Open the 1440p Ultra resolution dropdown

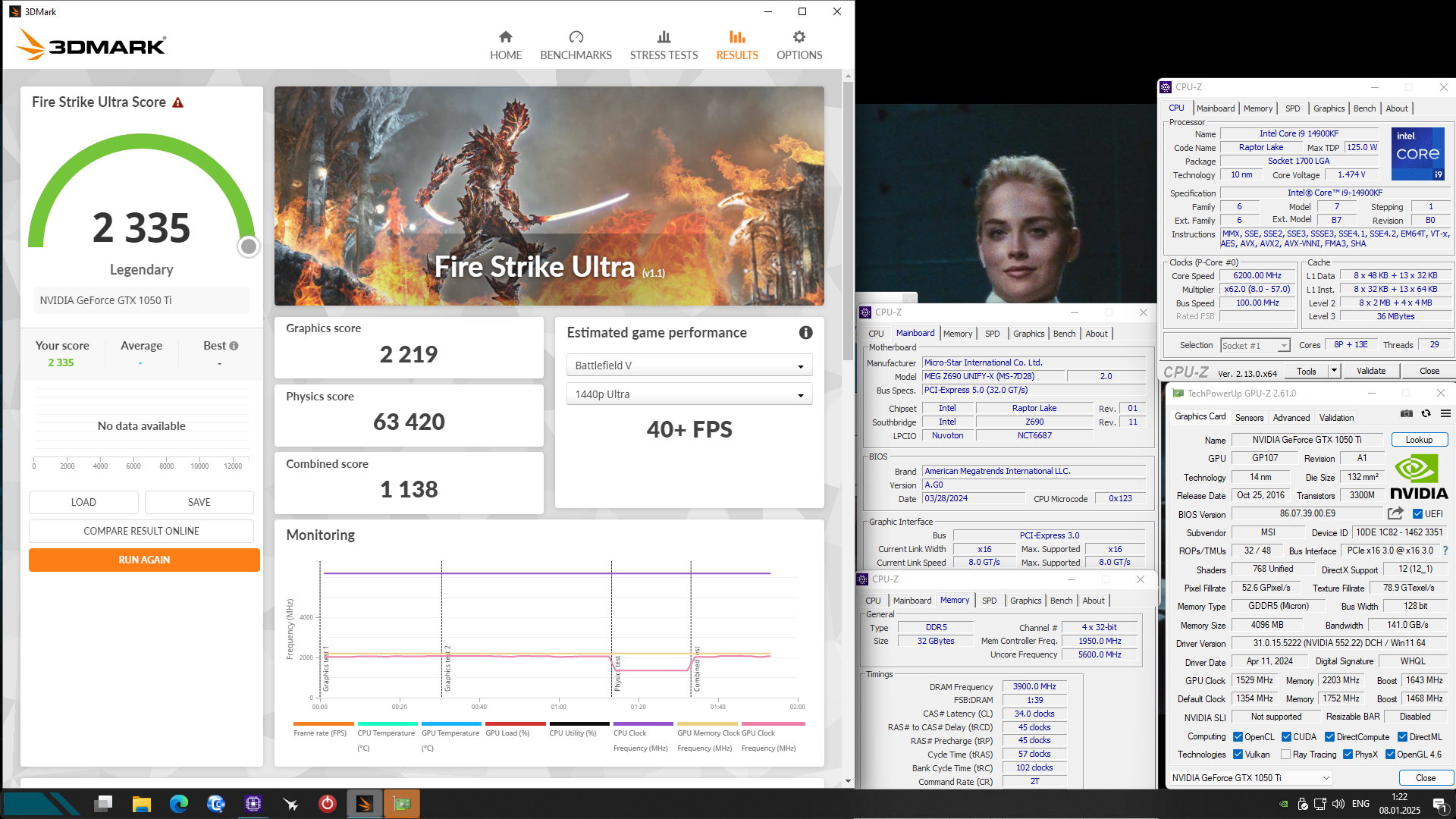tap(689, 394)
